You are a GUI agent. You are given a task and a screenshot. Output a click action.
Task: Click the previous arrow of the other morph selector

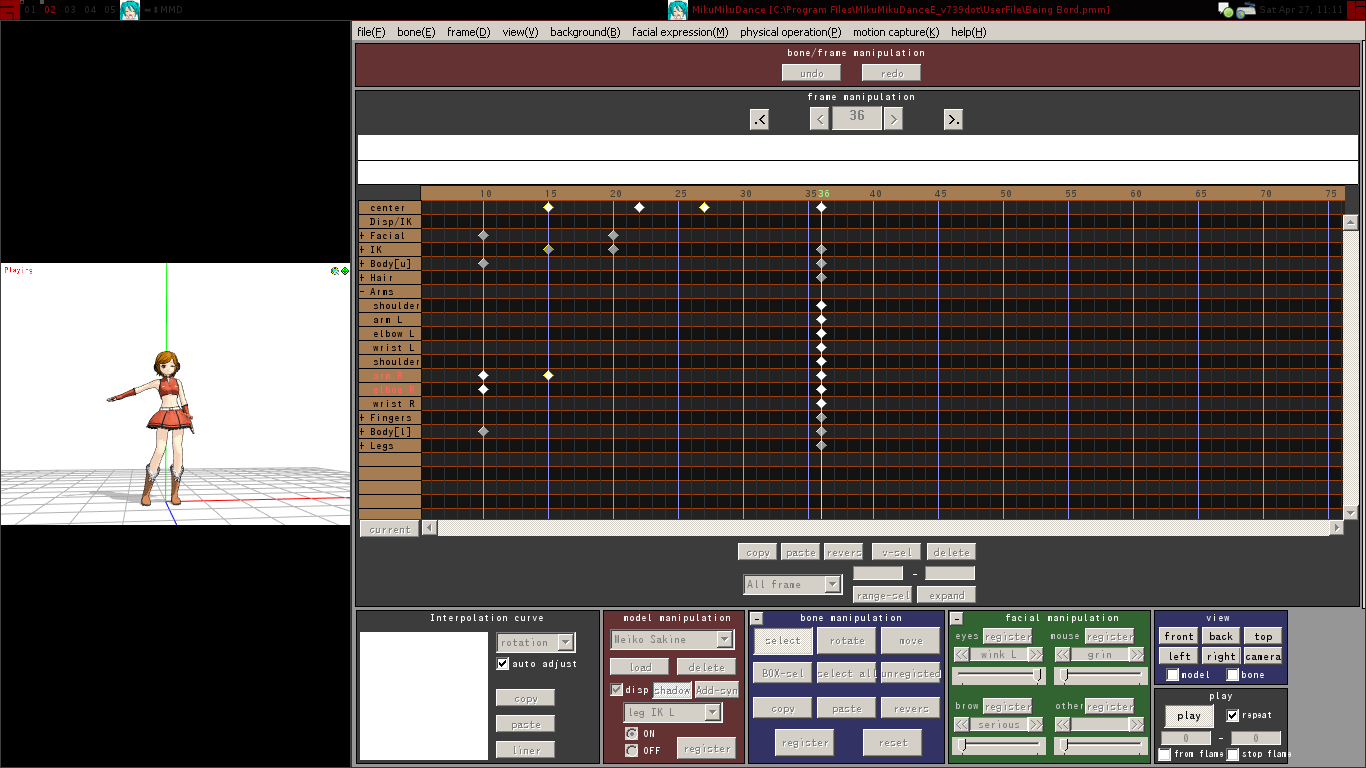pos(1063,725)
